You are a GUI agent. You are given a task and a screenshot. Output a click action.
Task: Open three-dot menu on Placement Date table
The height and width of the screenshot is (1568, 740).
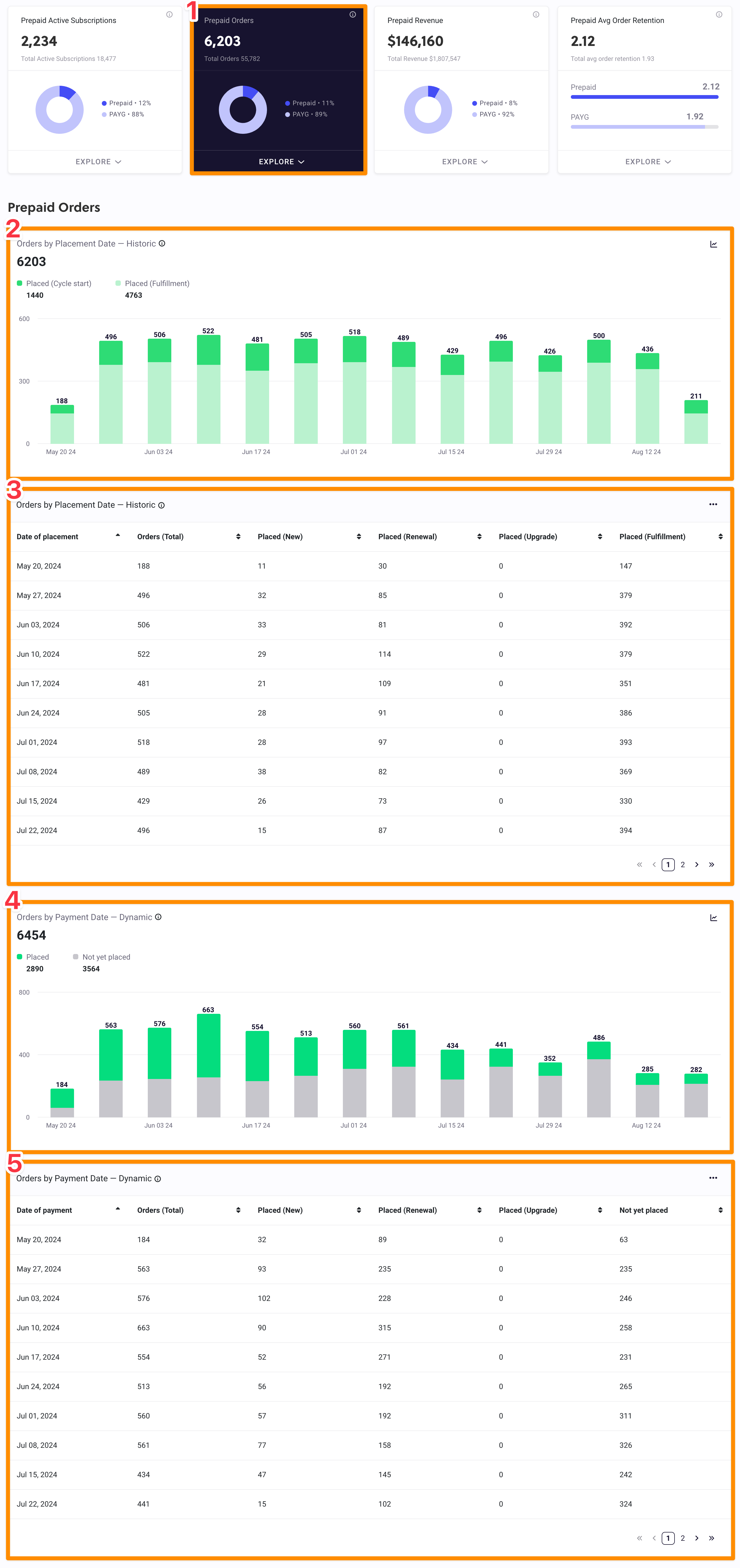(x=713, y=504)
